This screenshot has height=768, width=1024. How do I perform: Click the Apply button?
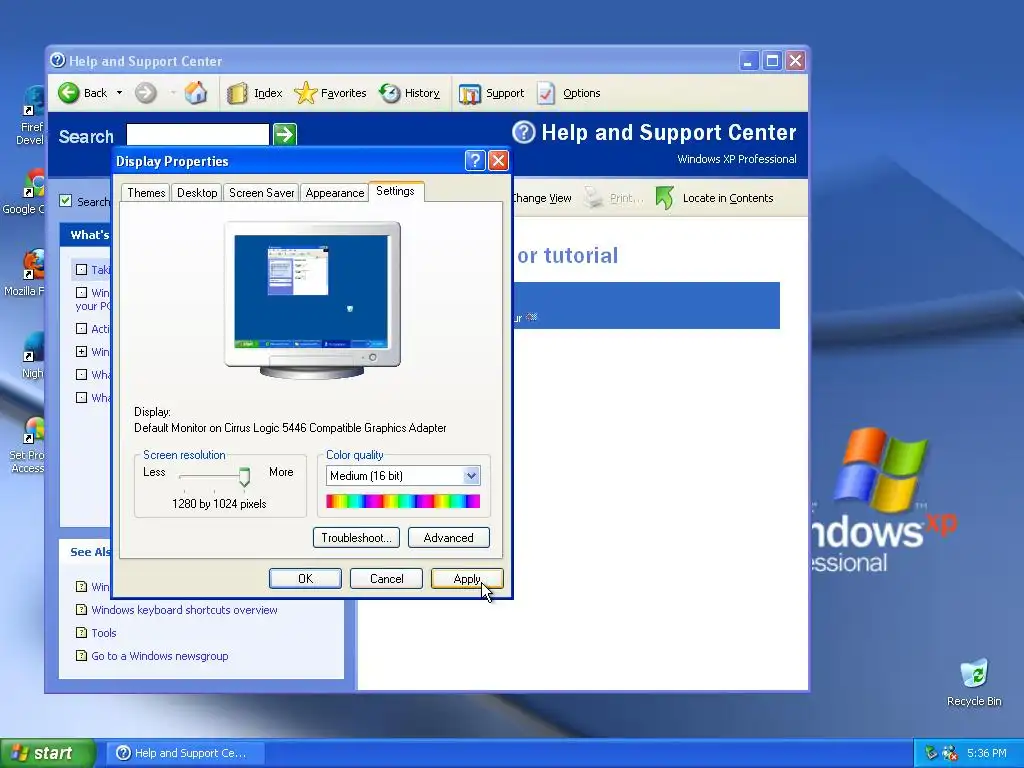[x=467, y=579]
